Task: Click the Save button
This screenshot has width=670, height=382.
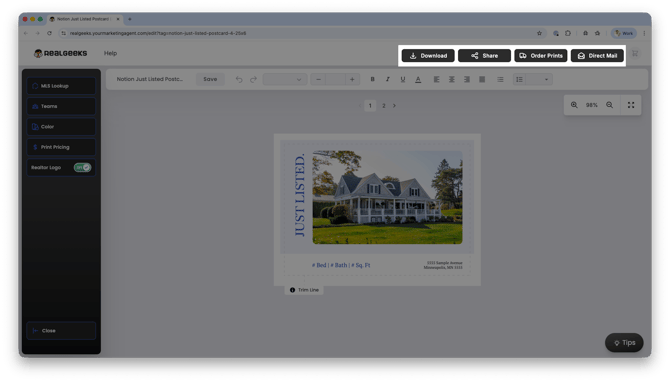Action: point(210,79)
